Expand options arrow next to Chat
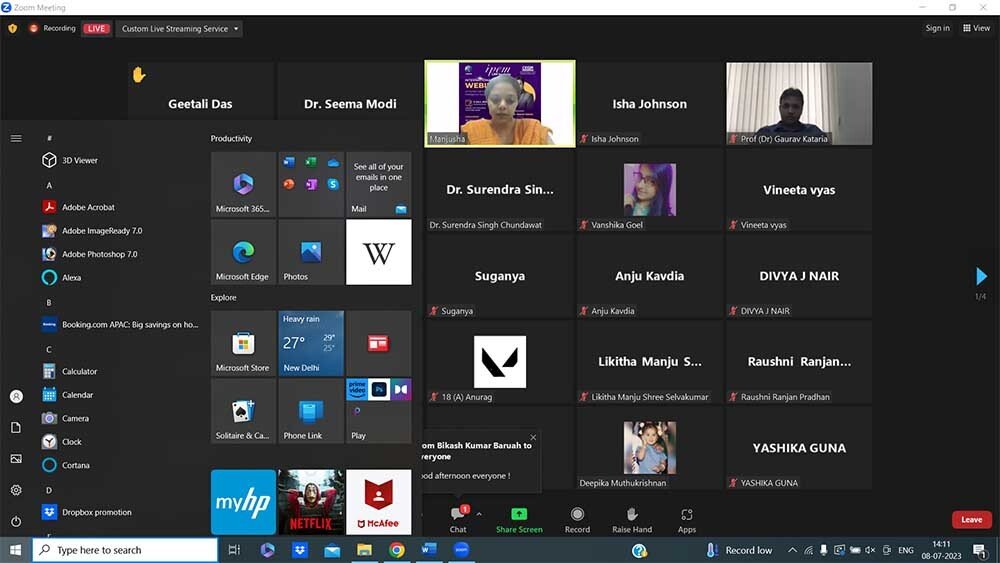The height and width of the screenshot is (563, 1000). 479,514
